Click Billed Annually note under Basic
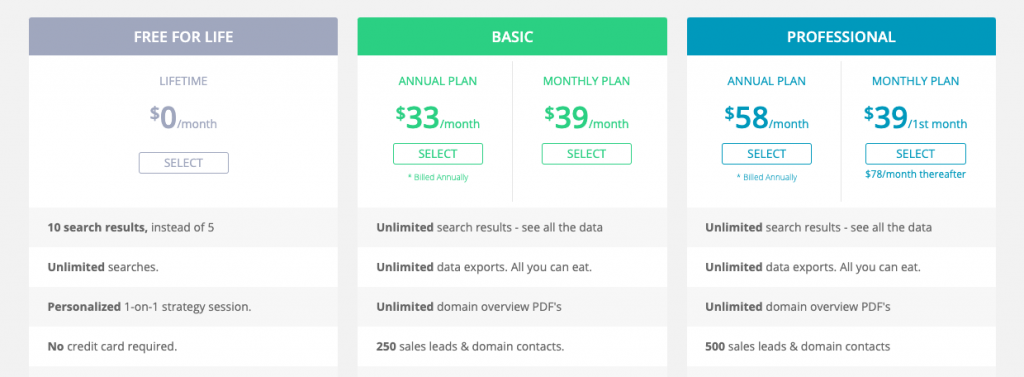Image resolution: width=1024 pixels, height=377 pixels. click(x=438, y=177)
